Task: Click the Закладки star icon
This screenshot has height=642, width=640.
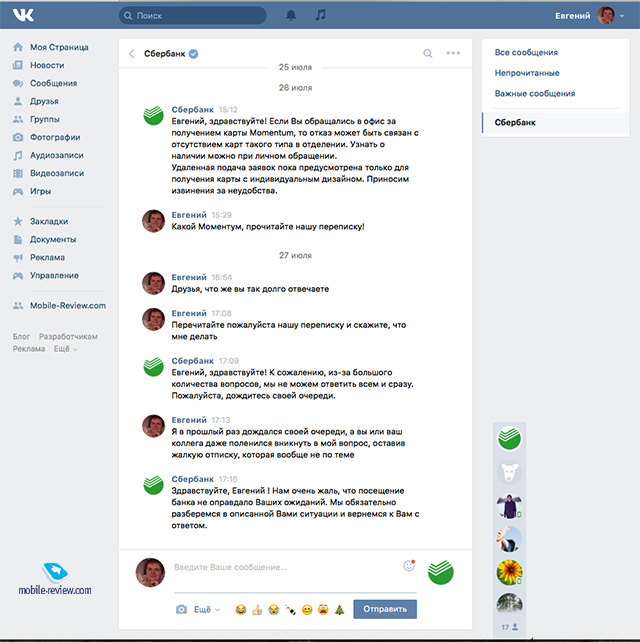Action: click(18, 221)
